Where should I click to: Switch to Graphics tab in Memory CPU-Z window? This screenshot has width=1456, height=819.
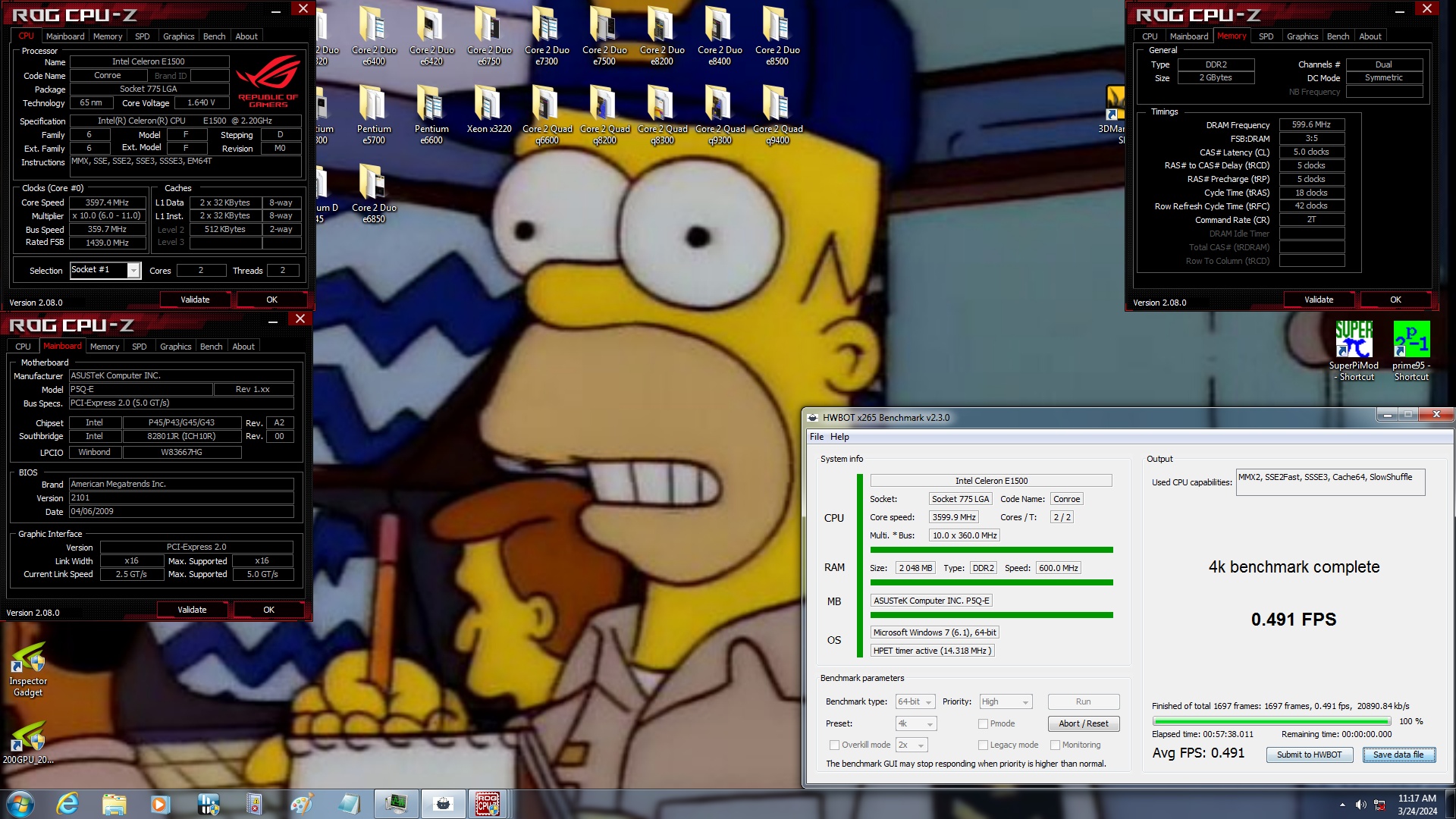coord(1302,36)
